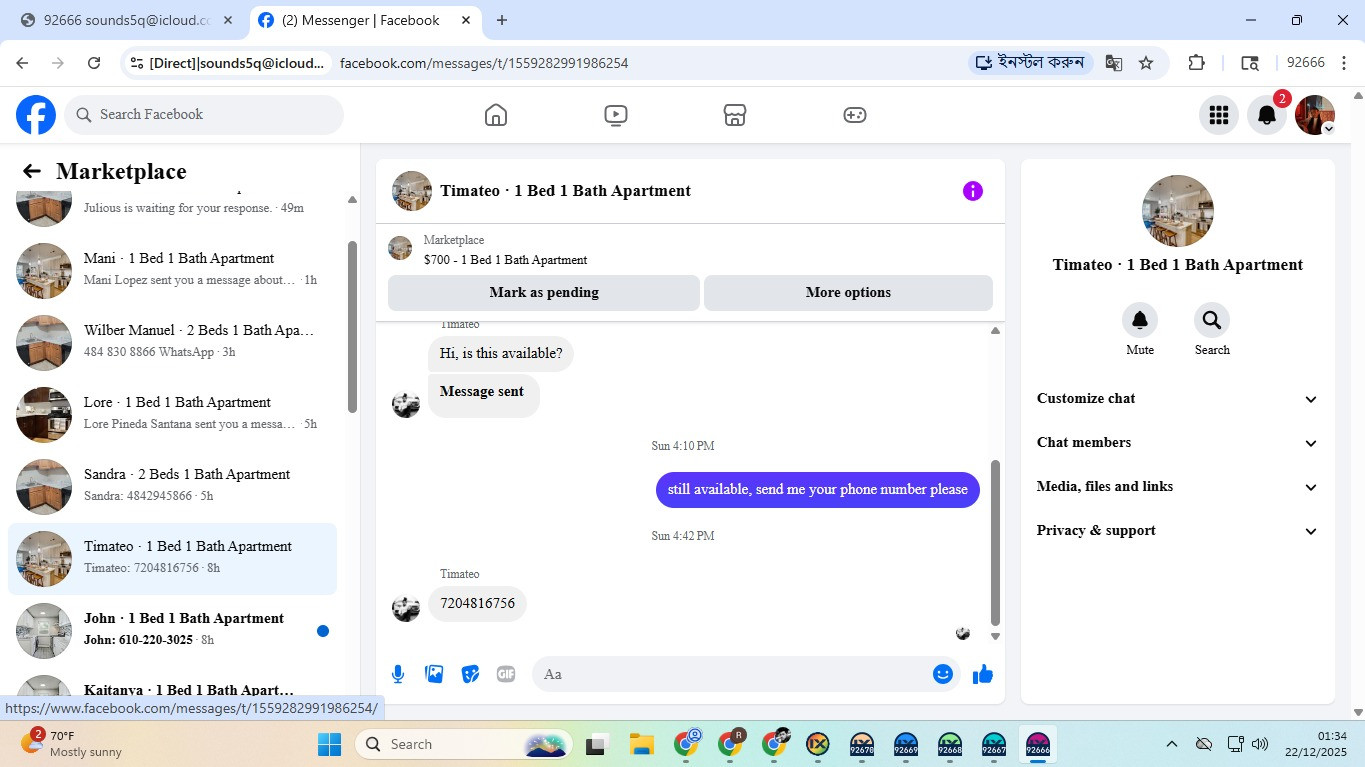This screenshot has width=1365, height=767.
Task: Go to the Home feed icon
Action: (496, 115)
